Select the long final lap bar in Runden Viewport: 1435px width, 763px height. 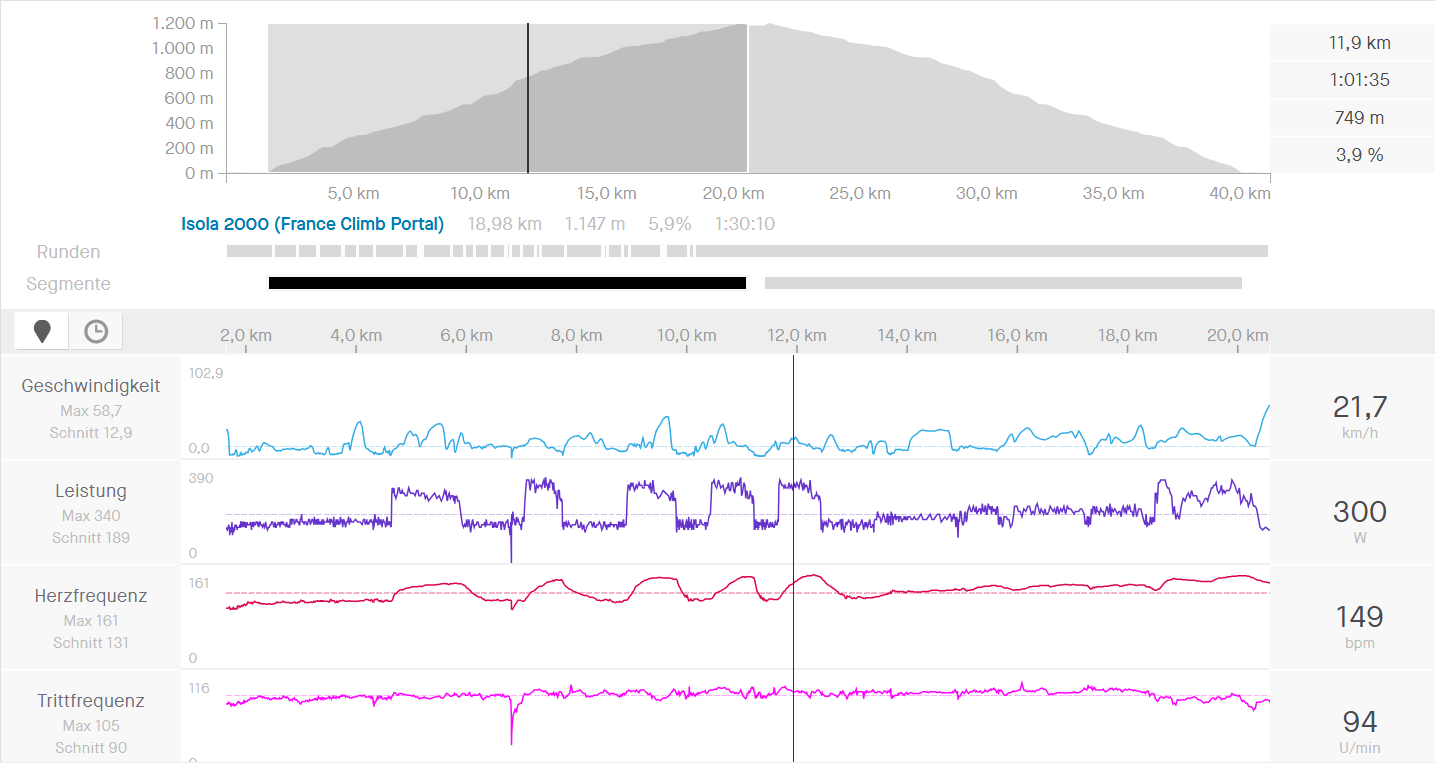point(981,251)
